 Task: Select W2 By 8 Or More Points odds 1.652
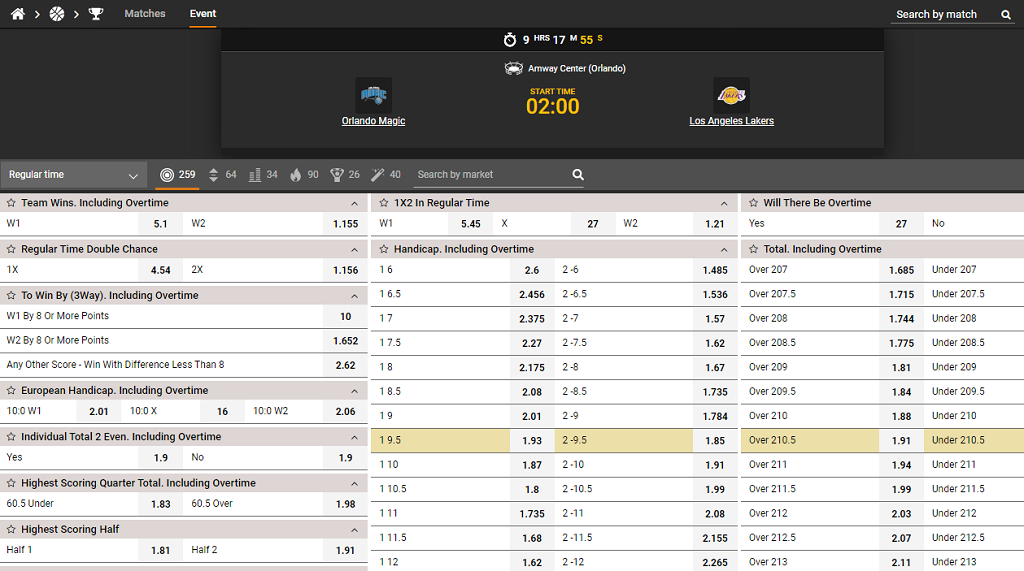(345, 340)
